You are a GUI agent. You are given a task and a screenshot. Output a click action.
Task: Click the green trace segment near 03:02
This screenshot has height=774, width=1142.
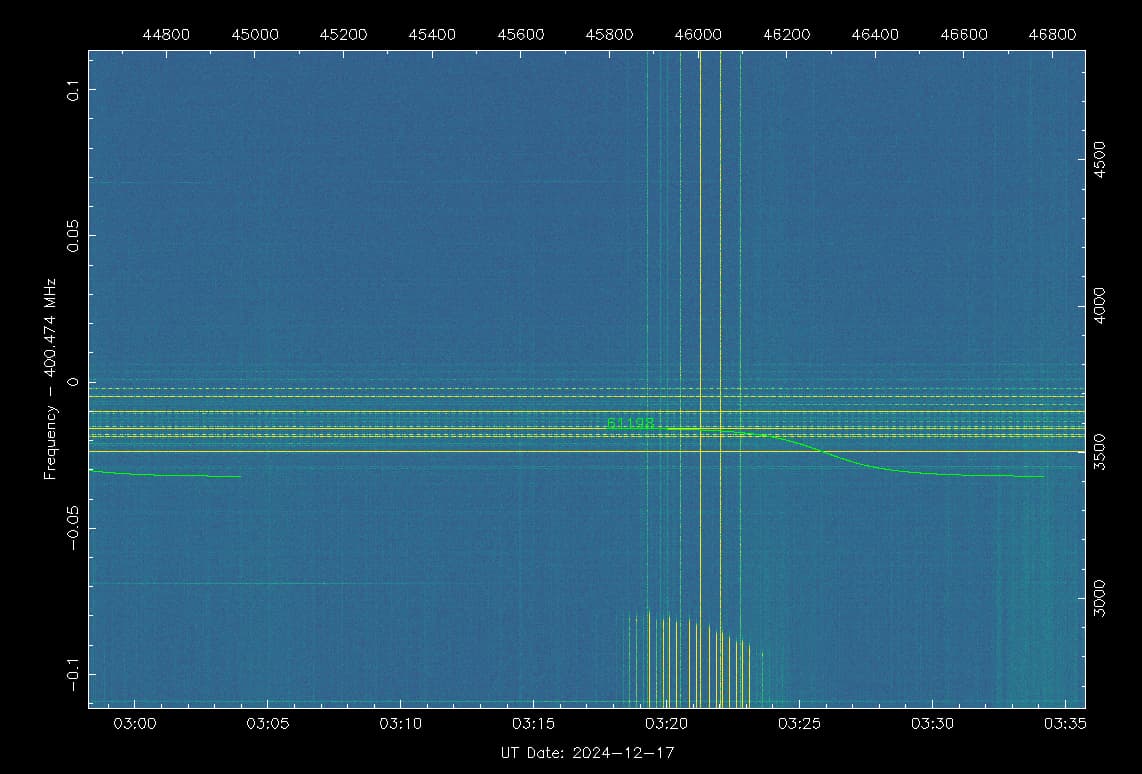164,474
